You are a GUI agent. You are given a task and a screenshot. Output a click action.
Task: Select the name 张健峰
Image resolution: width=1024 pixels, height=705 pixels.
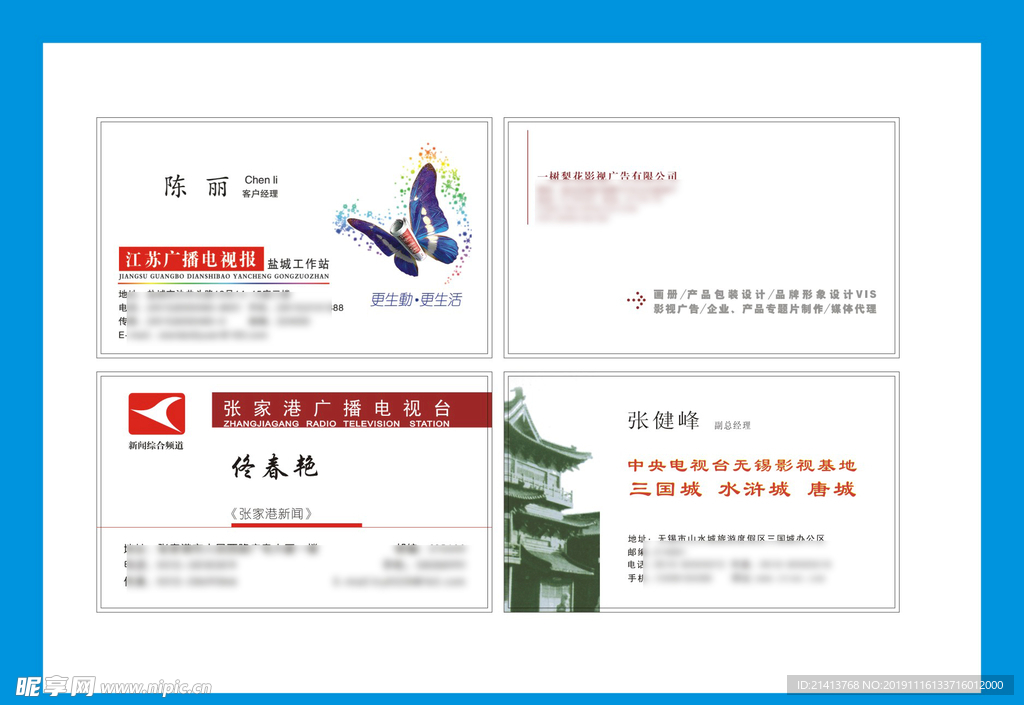[664, 420]
